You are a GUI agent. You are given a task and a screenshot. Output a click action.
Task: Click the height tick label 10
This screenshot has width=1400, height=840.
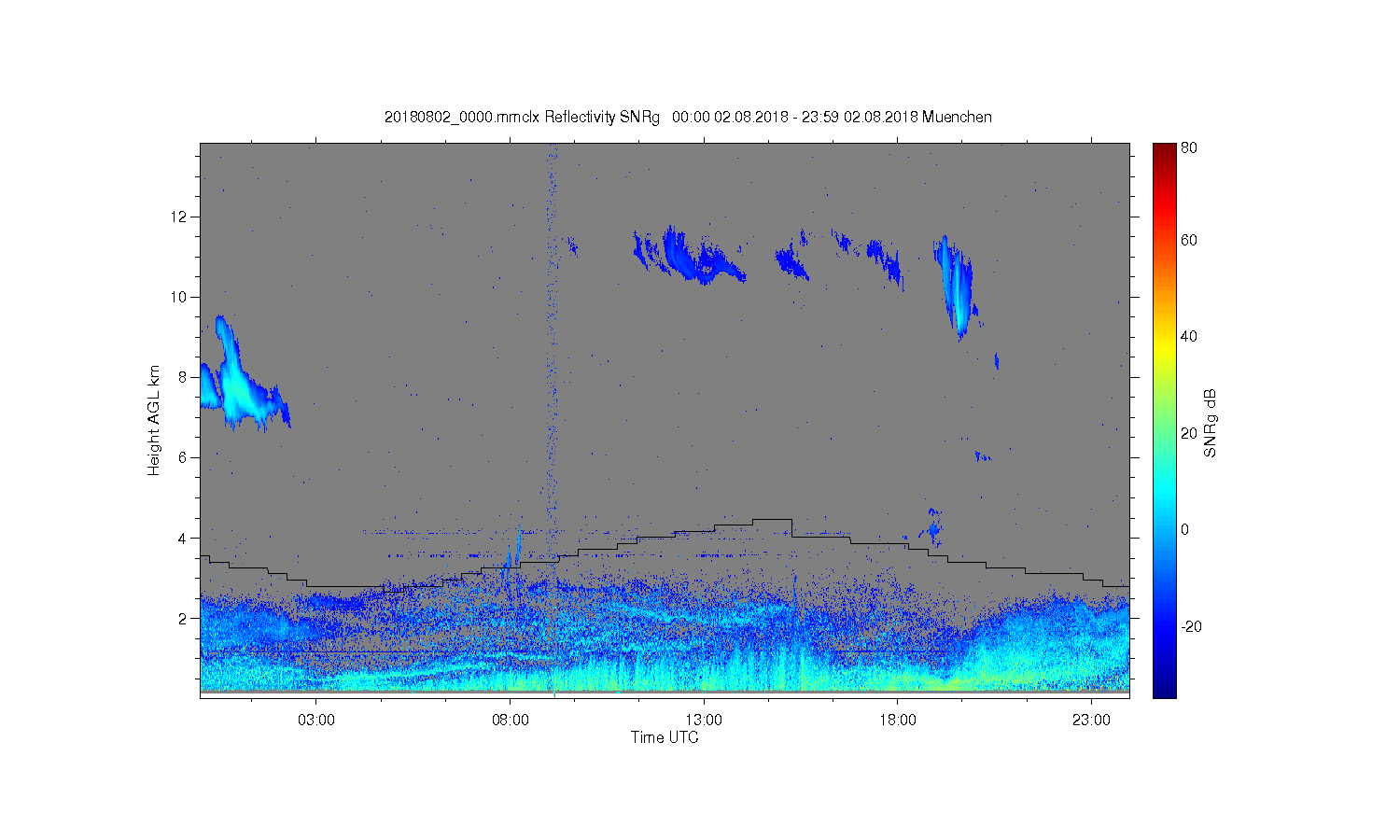click(180, 297)
